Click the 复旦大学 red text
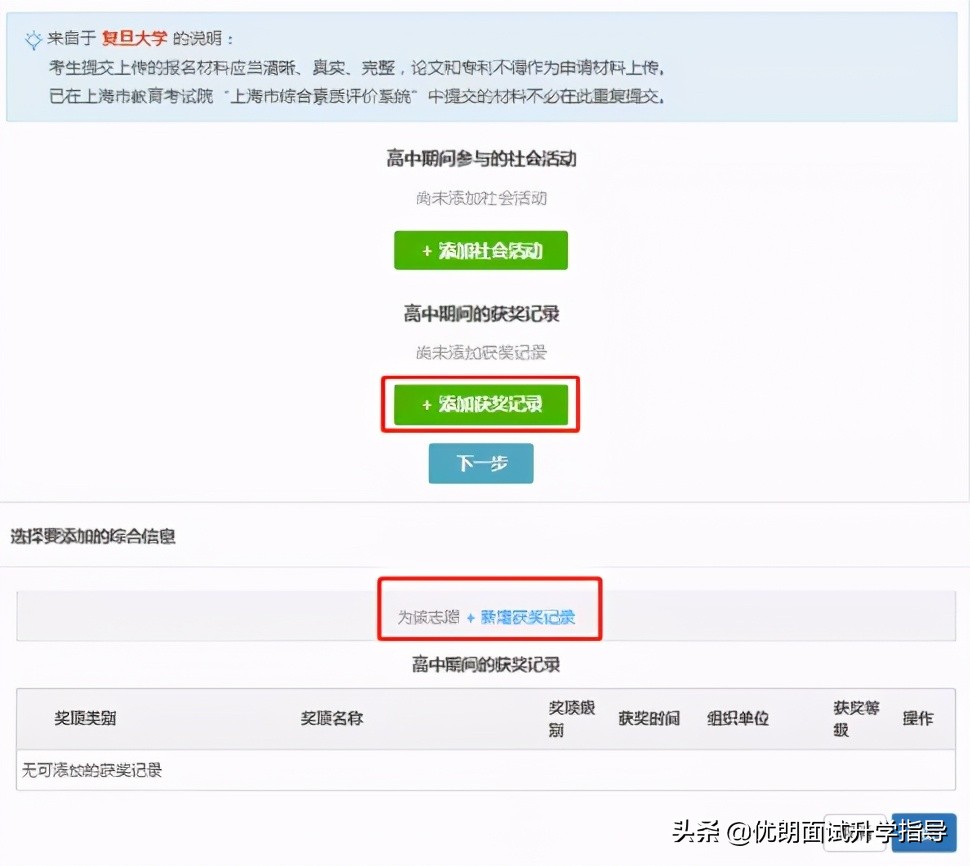 [134, 38]
